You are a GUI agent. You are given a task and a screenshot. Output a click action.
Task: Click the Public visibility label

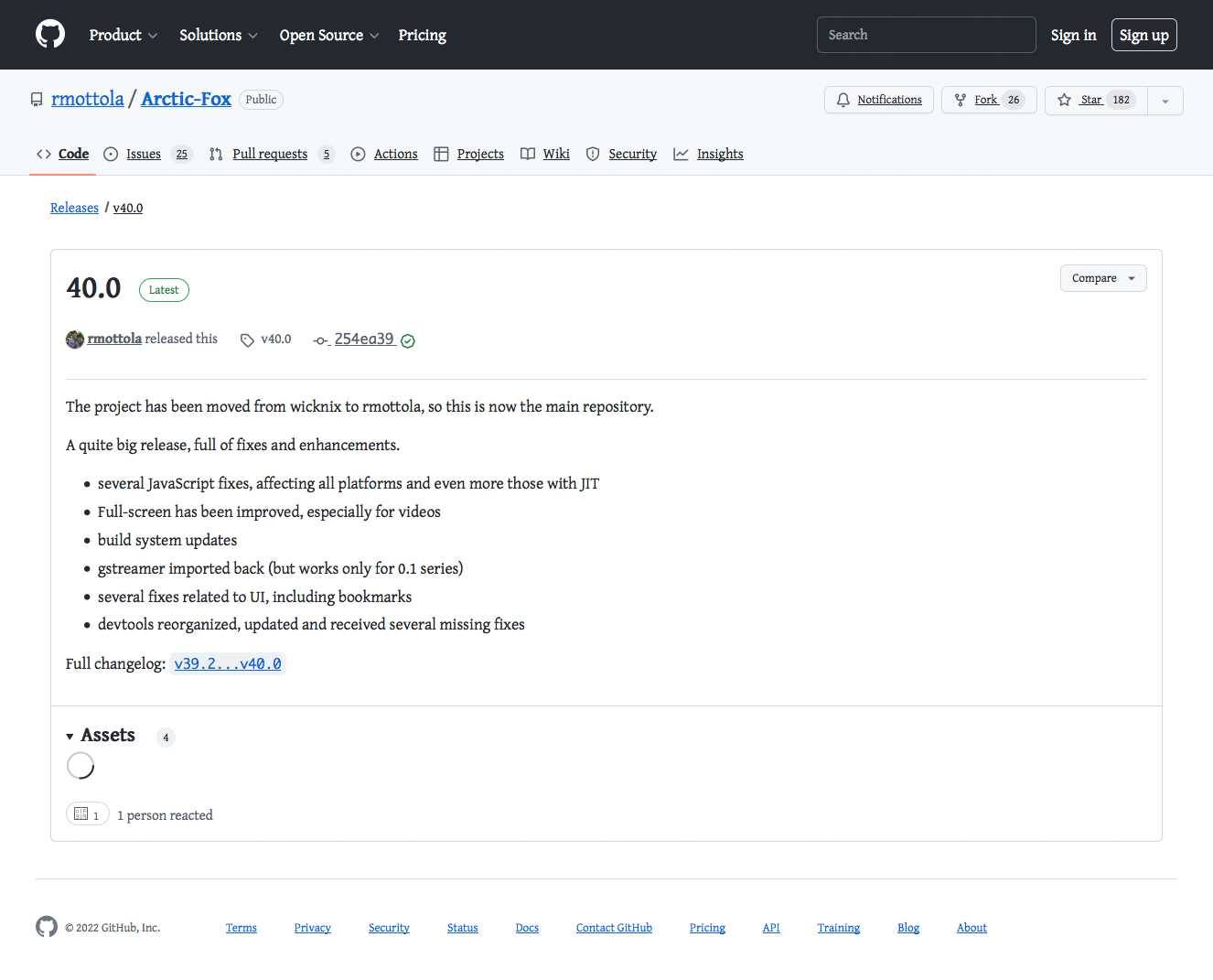[x=261, y=100]
